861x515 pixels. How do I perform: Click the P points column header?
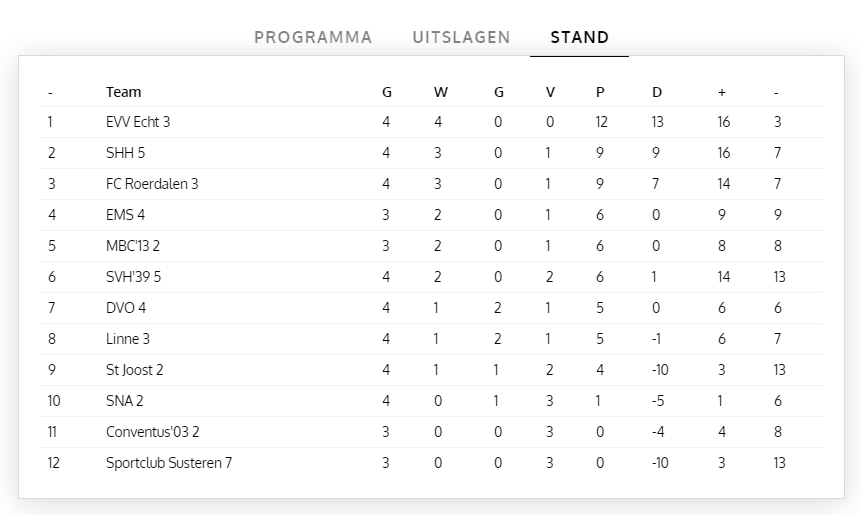click(600, 92)
